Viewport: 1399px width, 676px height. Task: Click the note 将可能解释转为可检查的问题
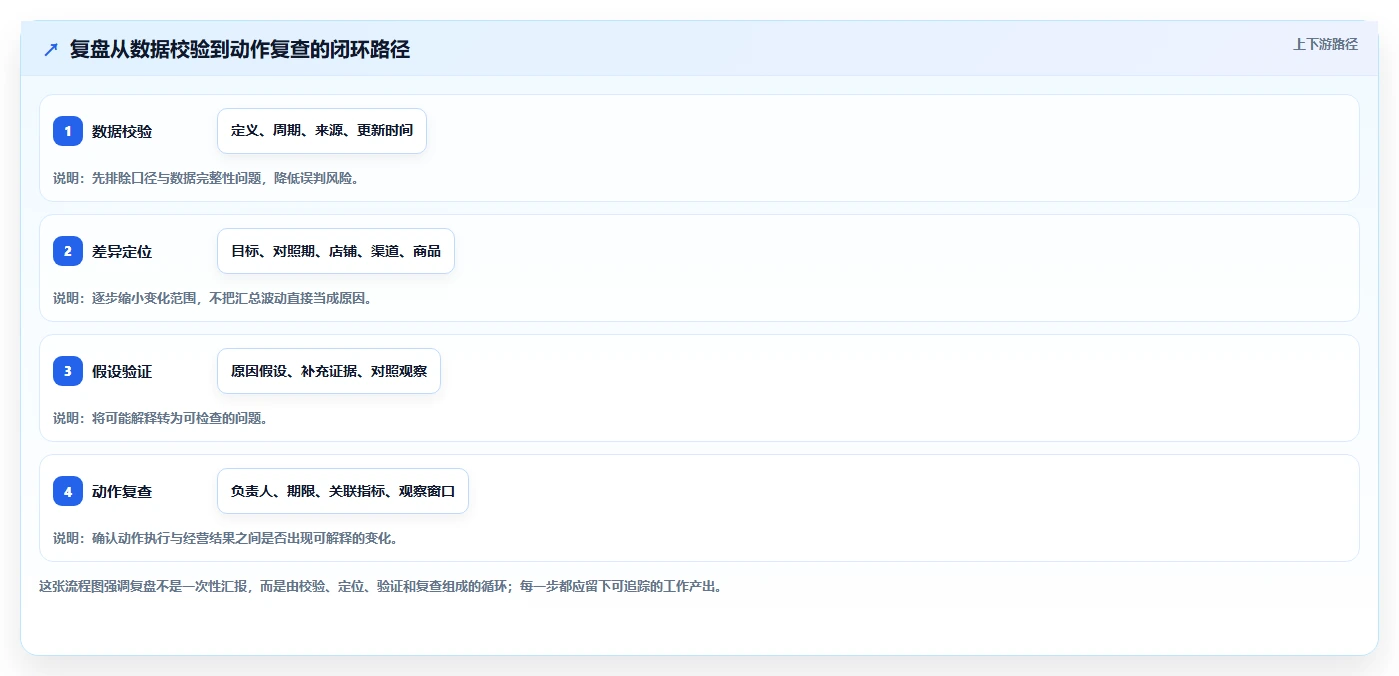point(160,418)
